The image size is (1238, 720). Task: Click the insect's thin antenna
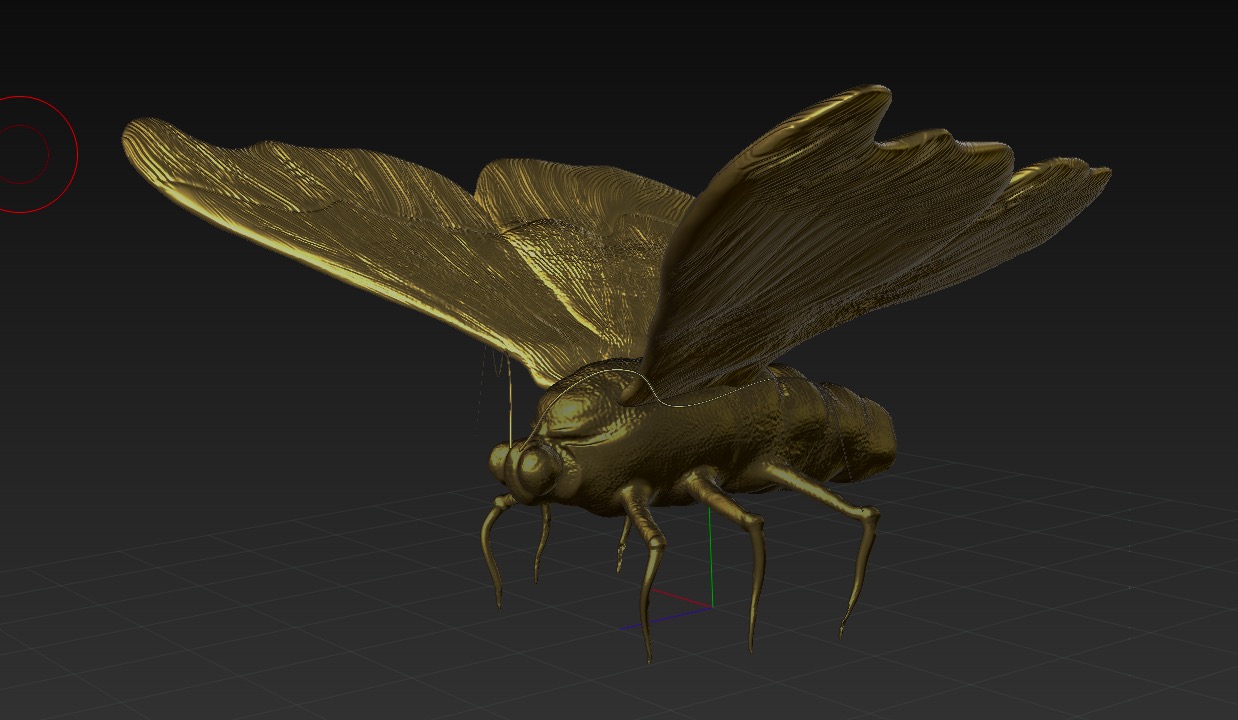coord(509,400)
